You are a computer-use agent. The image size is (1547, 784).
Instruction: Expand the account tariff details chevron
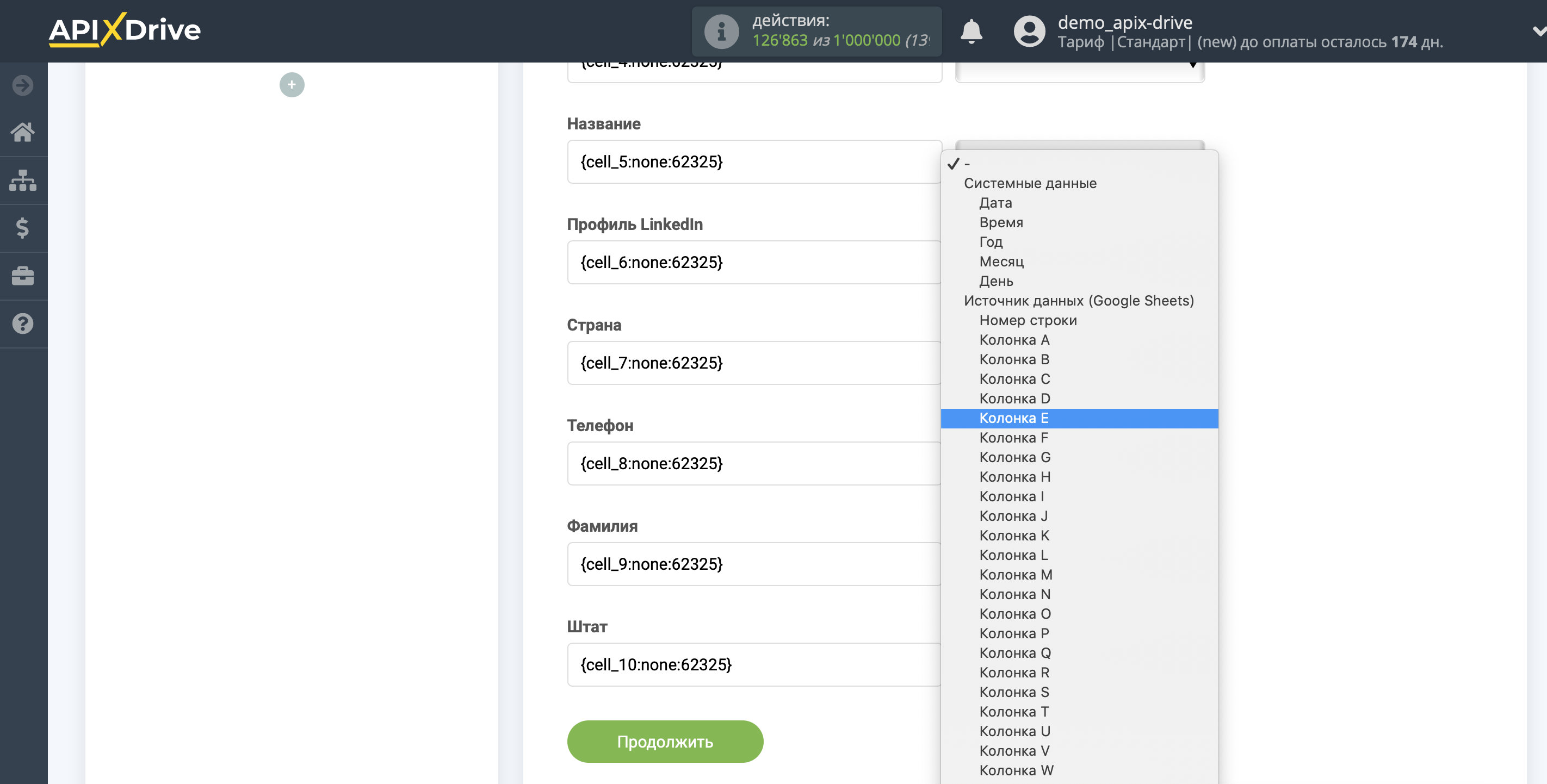click(x=1538, y=30)
